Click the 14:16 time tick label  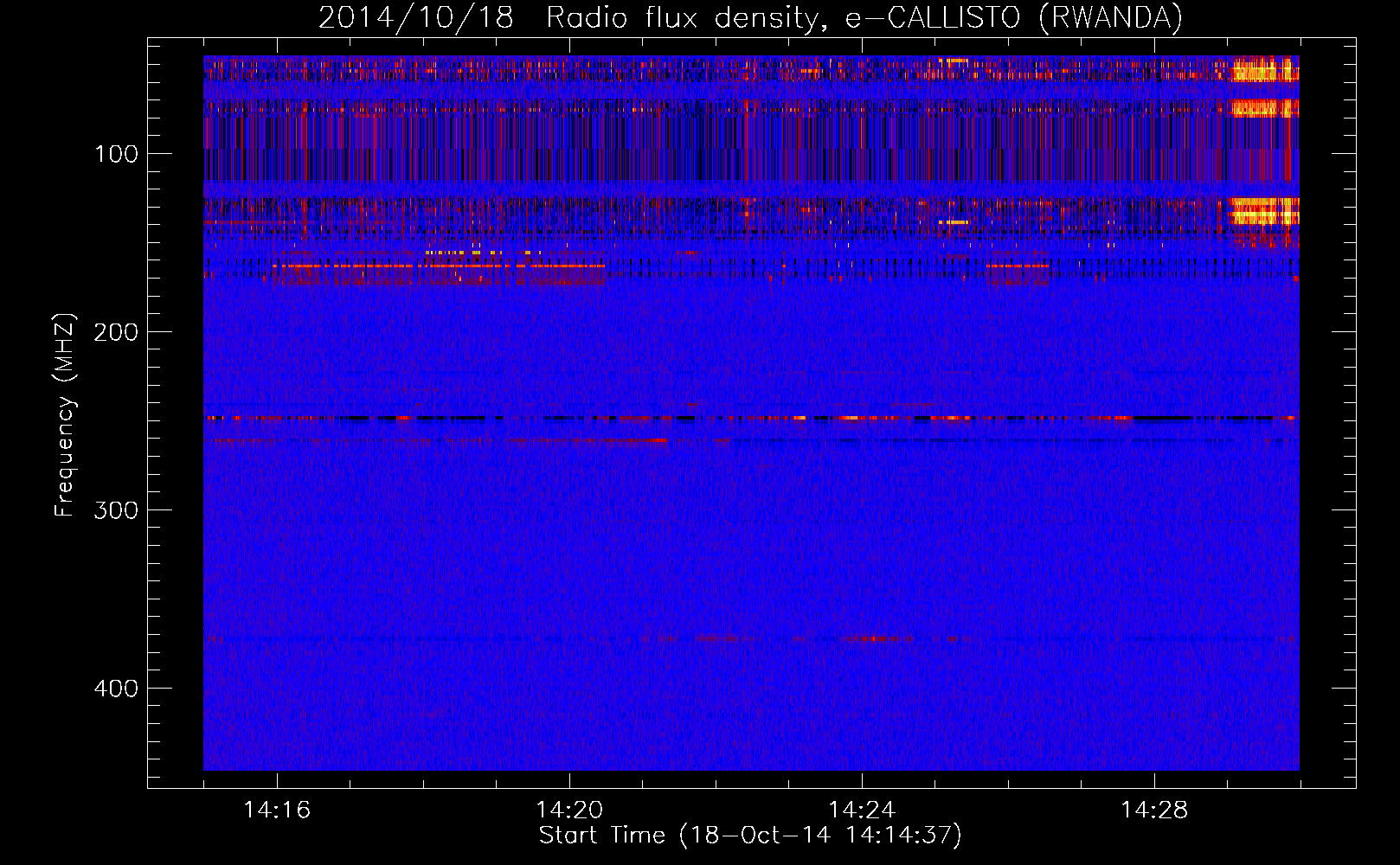tap(277, 810)
